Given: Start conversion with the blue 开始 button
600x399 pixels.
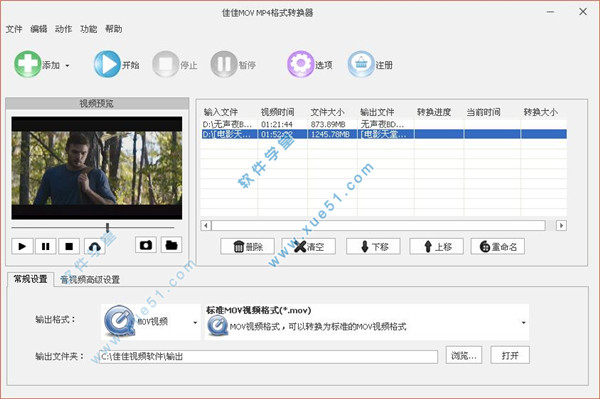Looking at the screenshot, I should (x=107, y=64).
